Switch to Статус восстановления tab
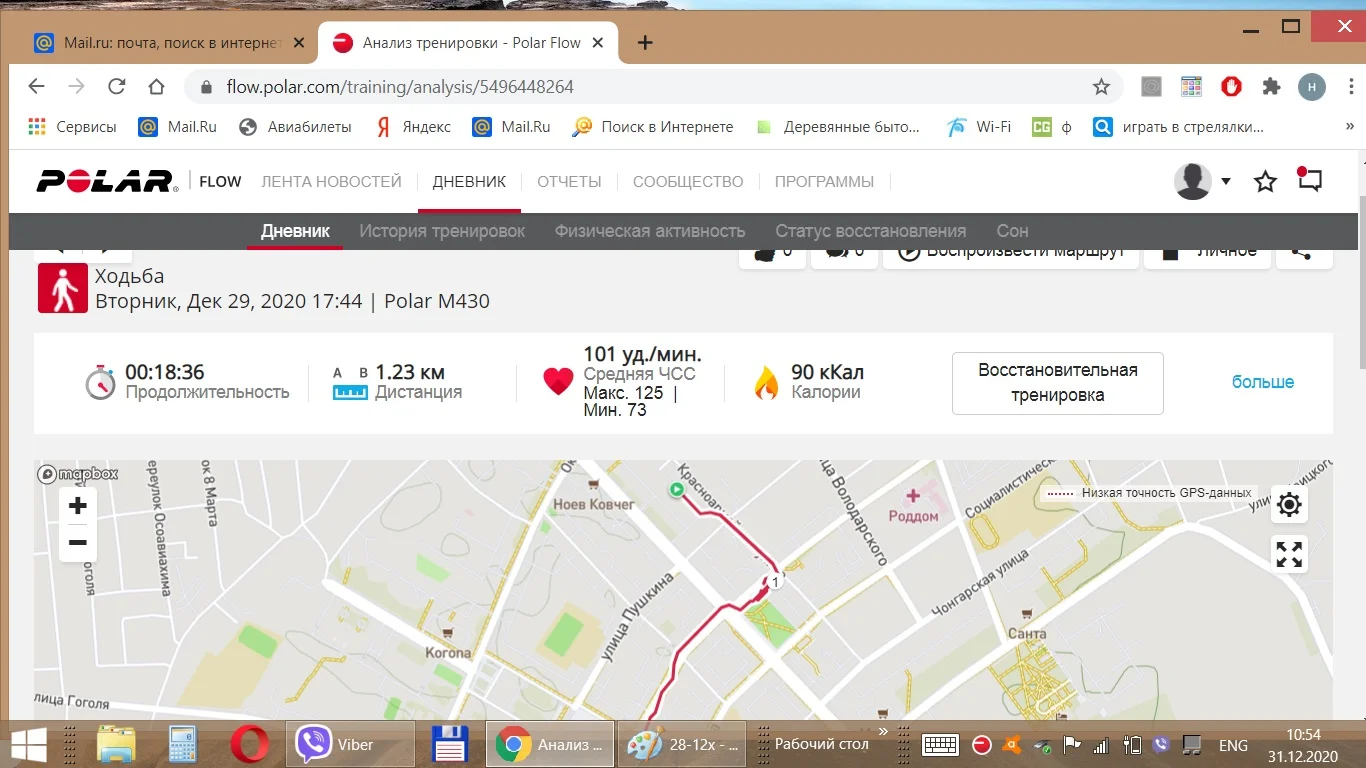Screen dimensions: 1366x768 pos(870,231)
